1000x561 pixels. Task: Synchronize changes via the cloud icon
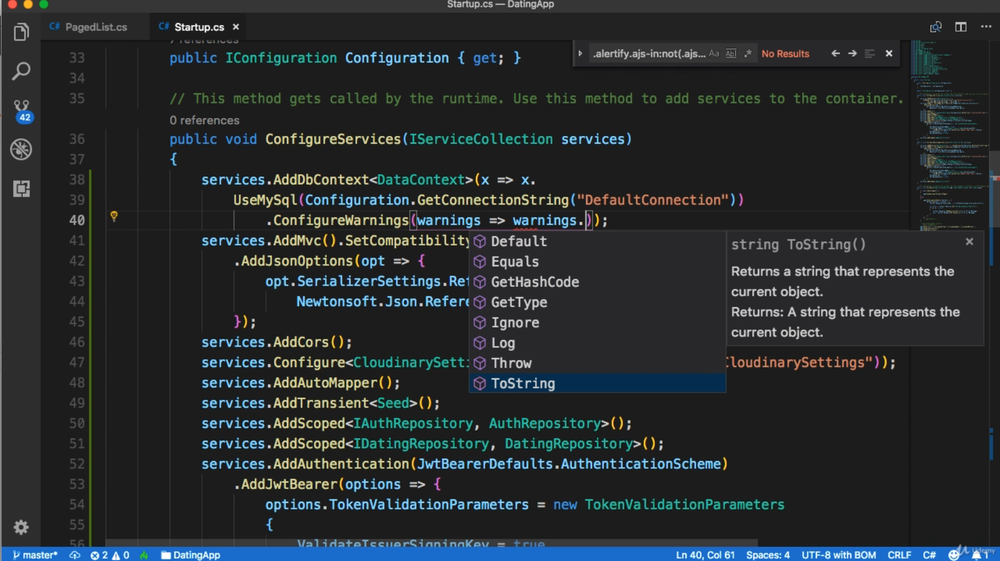75,555
